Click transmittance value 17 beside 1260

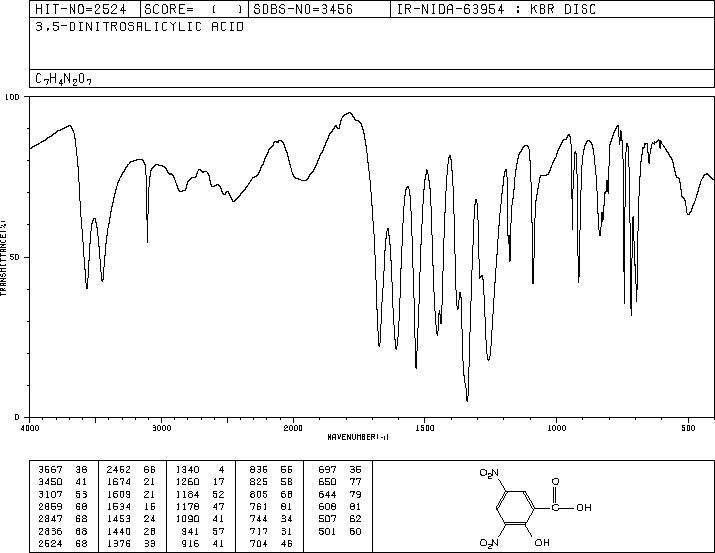pyautogui.click(x=218, y=482)
